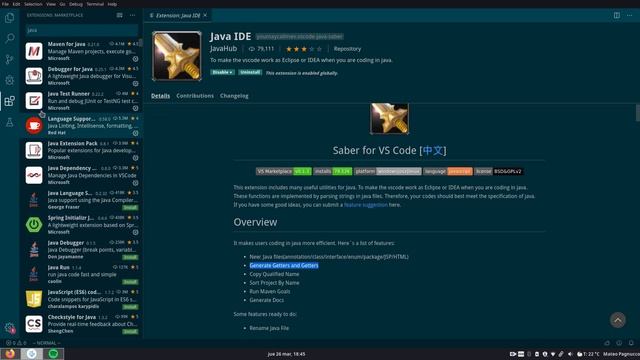Click the editor vertical scrollbar thumb
The width and height of the screenshot is (640, 360).
tap(638, 113)
